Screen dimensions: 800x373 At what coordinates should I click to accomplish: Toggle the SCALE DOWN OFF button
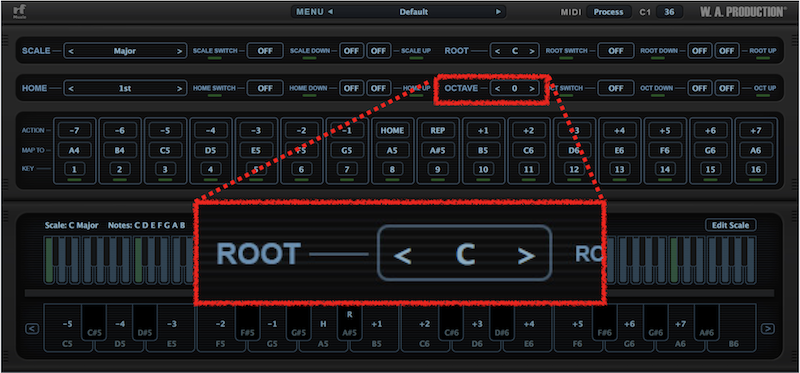(351, 51)
